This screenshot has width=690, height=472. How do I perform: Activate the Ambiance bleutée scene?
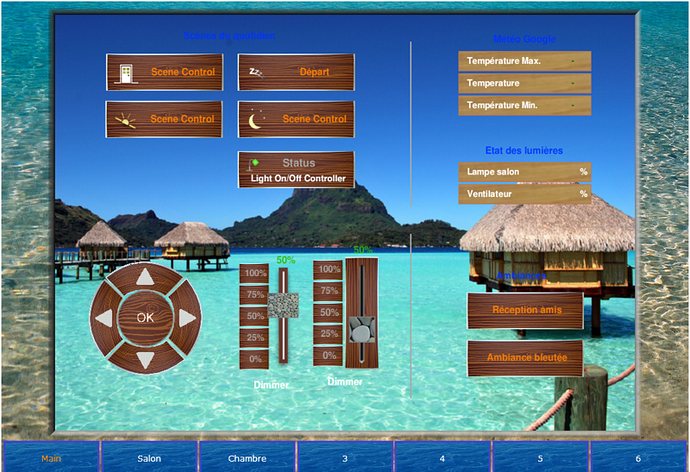point(525,358)
